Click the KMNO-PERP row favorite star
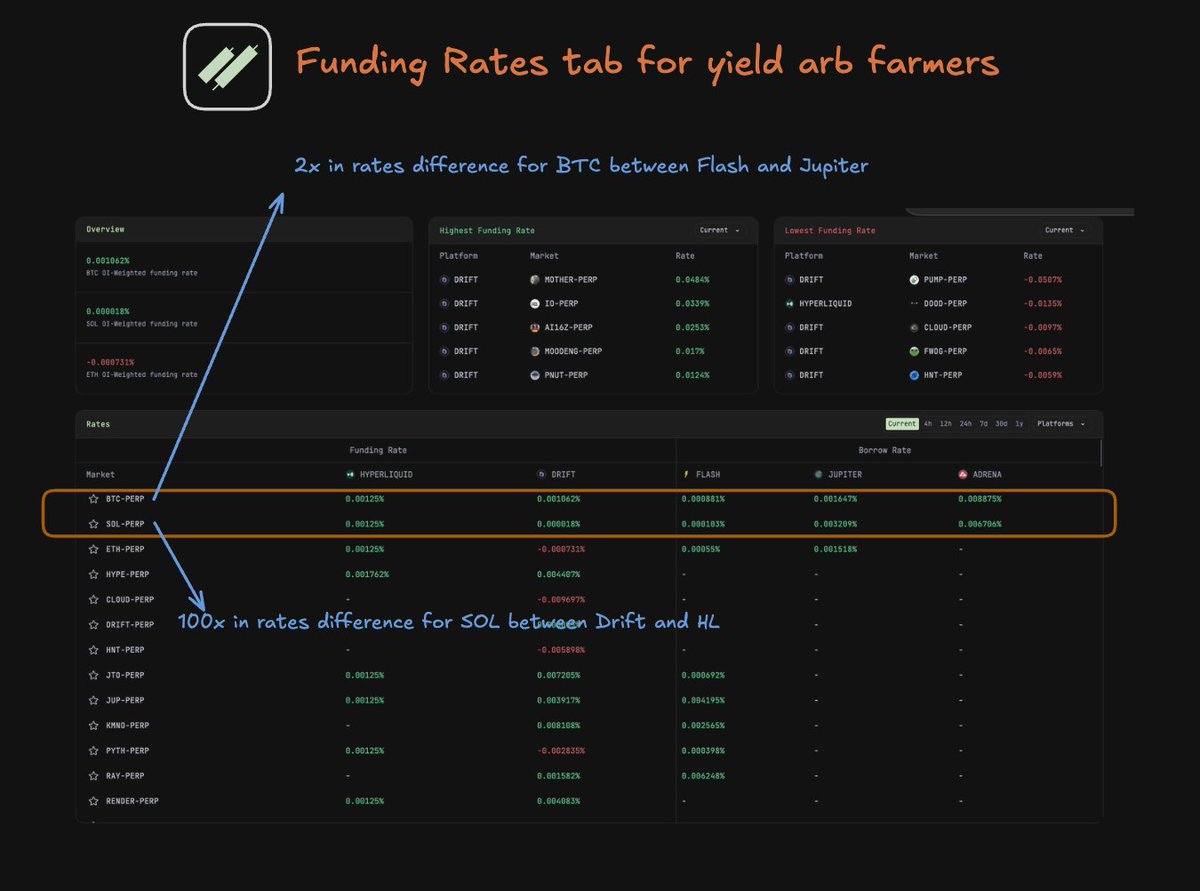Screen dimensions: 1200x891 [x=93, y=726]
